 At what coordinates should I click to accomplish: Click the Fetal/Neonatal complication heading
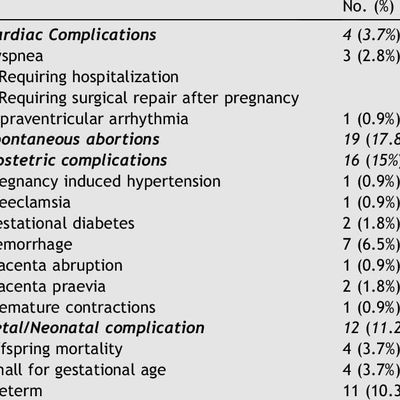click(x=102, y=328)
